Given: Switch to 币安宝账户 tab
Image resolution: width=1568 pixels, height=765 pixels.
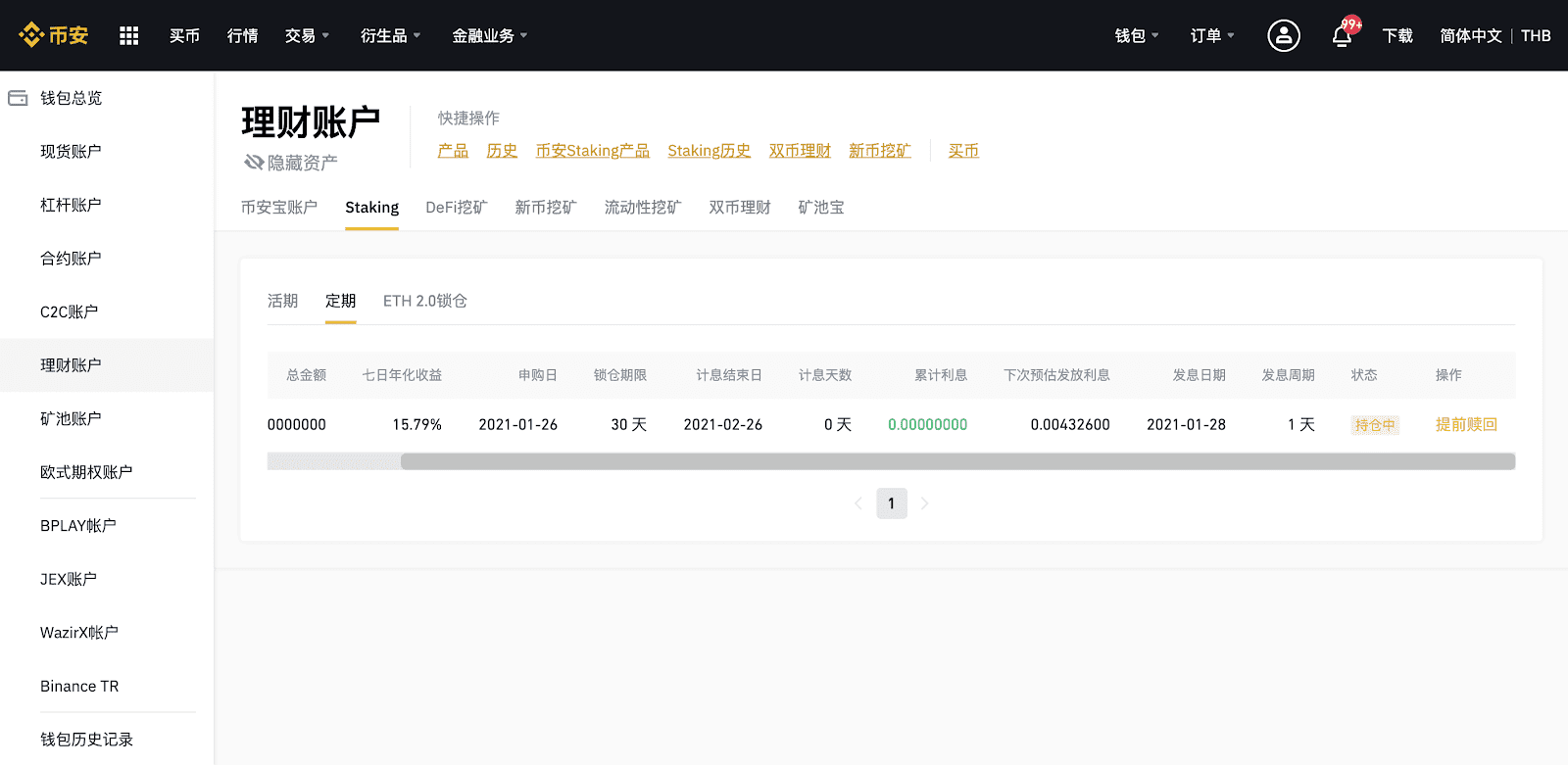Looking at the screenshot, I should coord(279,208).
